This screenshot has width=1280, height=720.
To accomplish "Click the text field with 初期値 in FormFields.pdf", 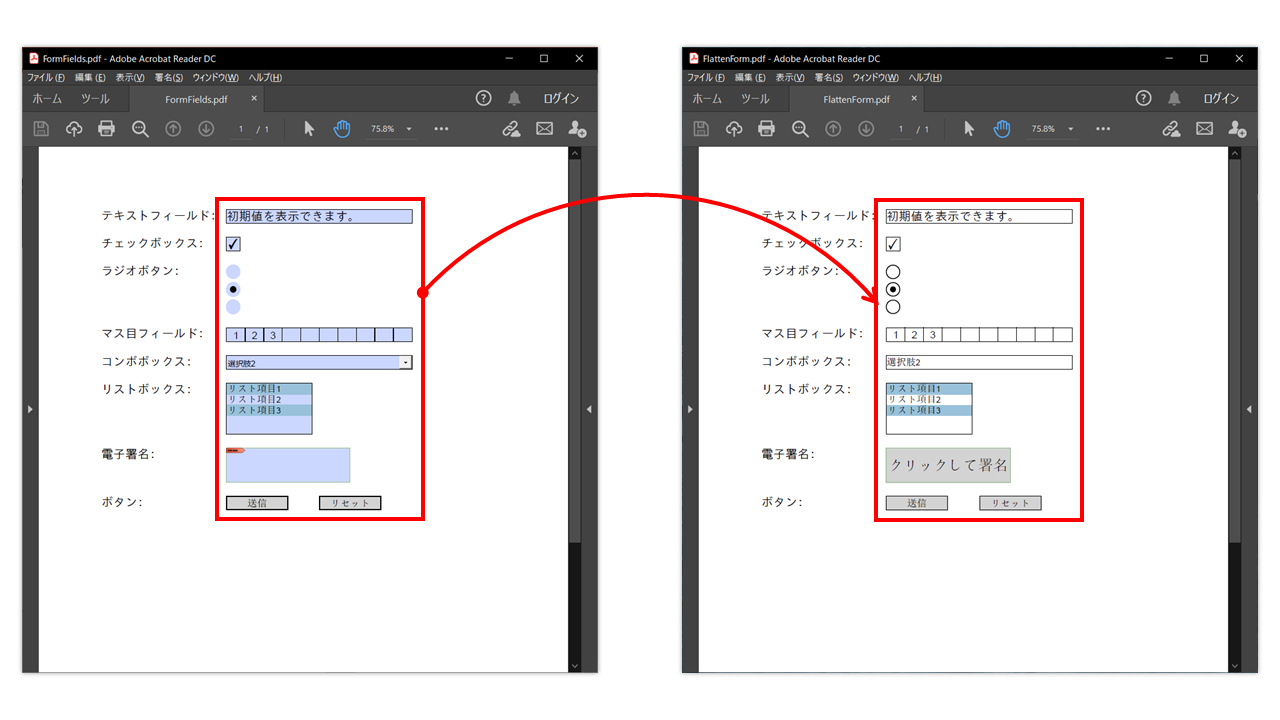I will (x=319, y=216).
